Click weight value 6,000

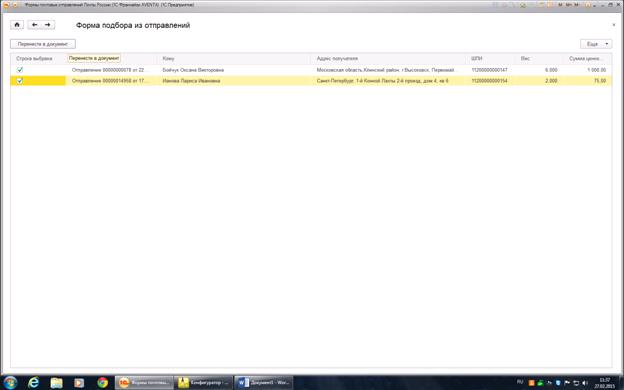pyautogui.click(x=551, y=70)
